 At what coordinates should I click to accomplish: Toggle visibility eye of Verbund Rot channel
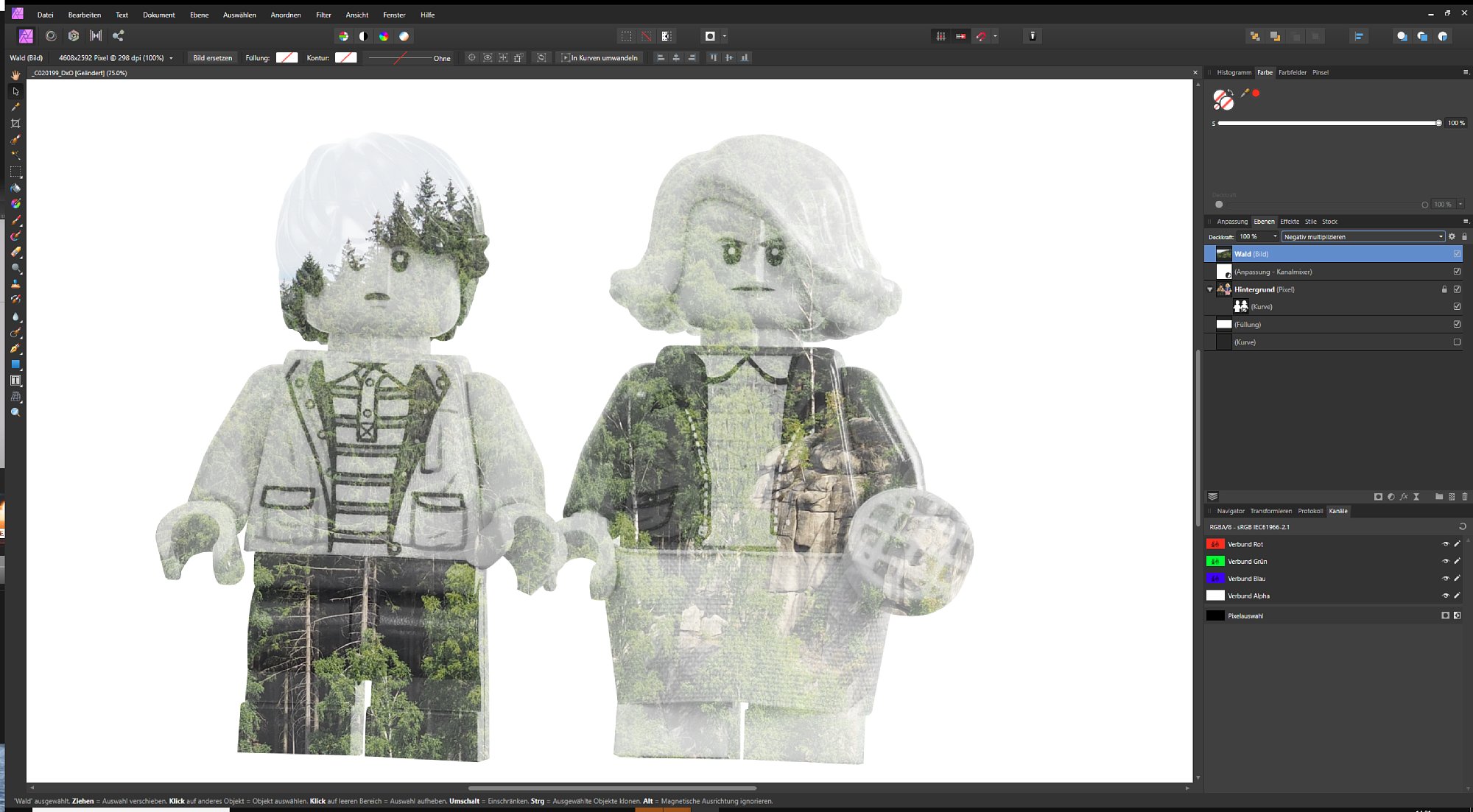point(1445,545)
